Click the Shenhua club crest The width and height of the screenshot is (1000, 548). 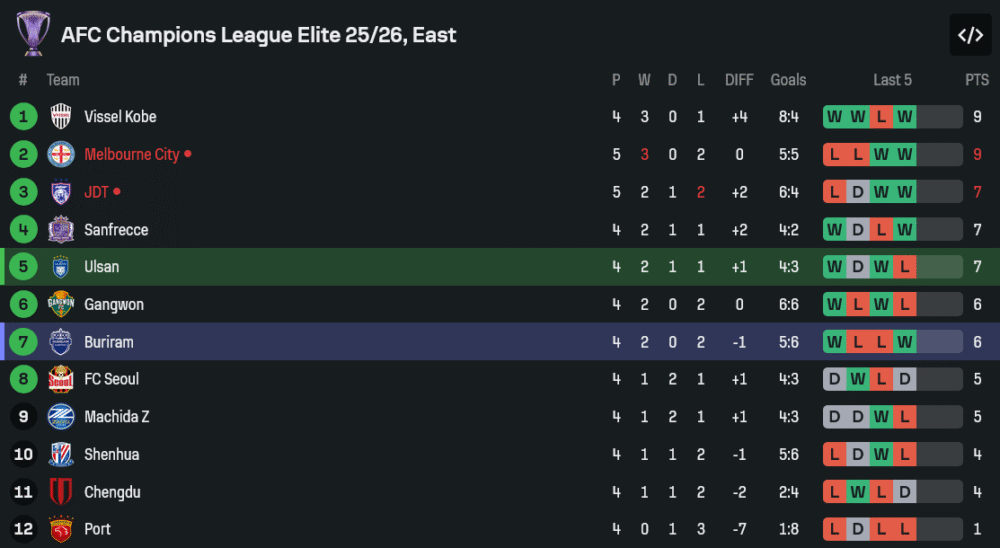click(x=61, y=454)
